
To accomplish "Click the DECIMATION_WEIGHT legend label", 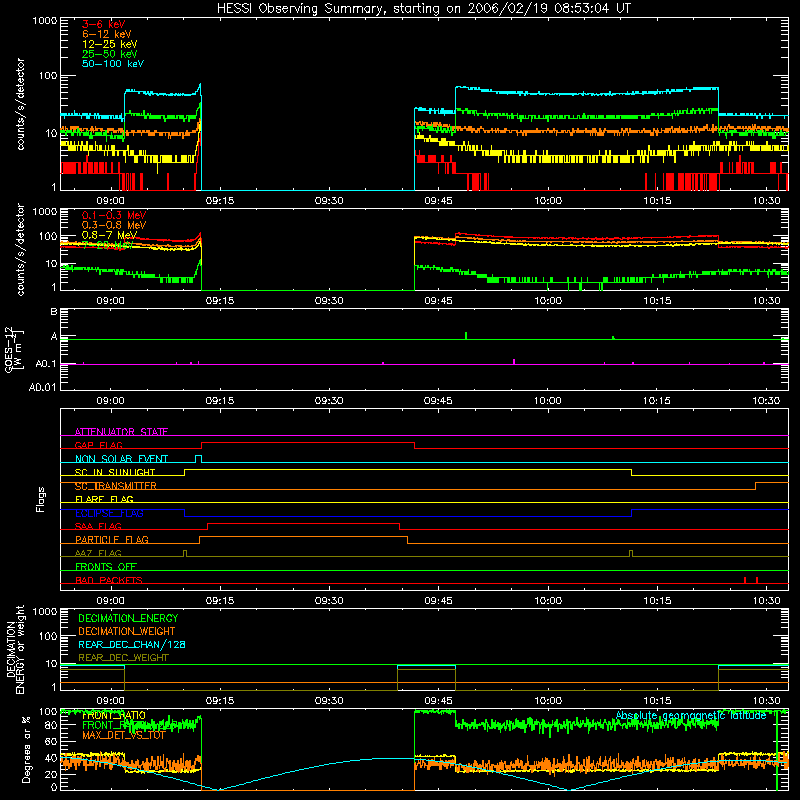I will click(x=127, y=631).
